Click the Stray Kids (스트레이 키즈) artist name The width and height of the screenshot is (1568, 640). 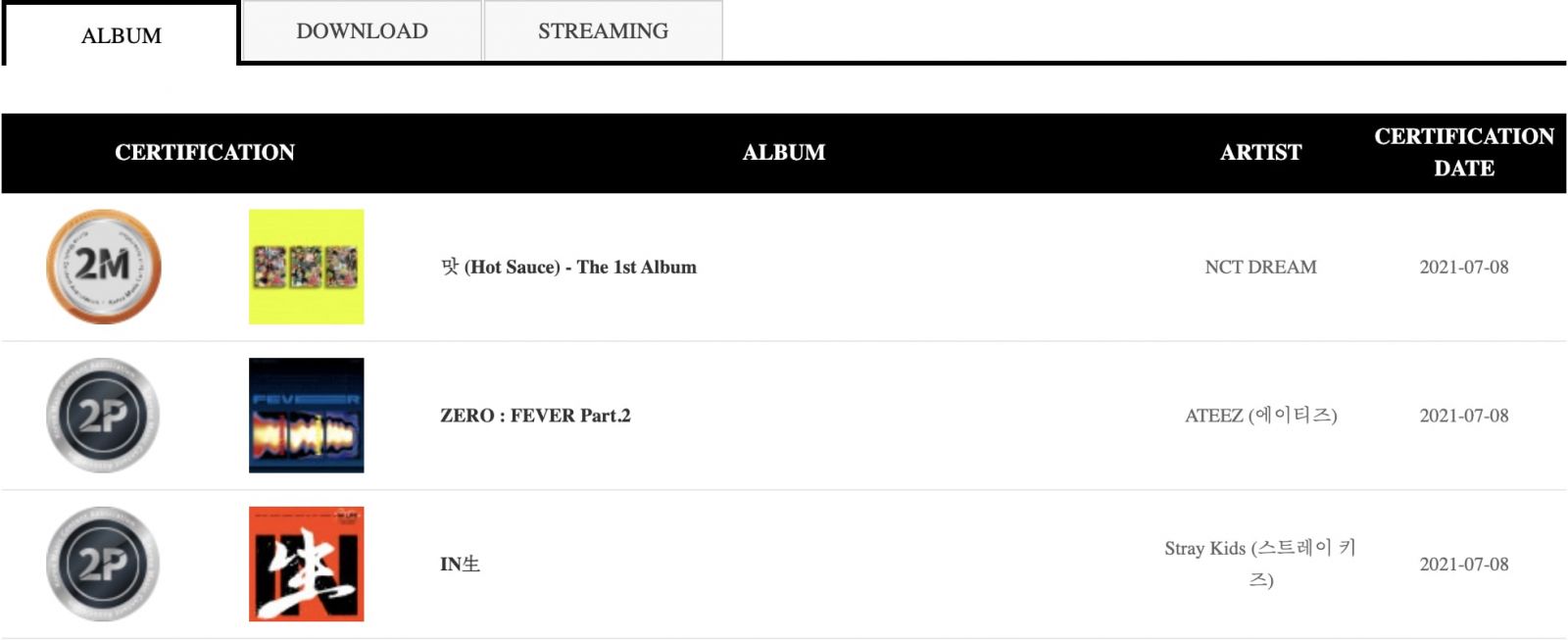pyautogui.click(x=1260, y=564)
